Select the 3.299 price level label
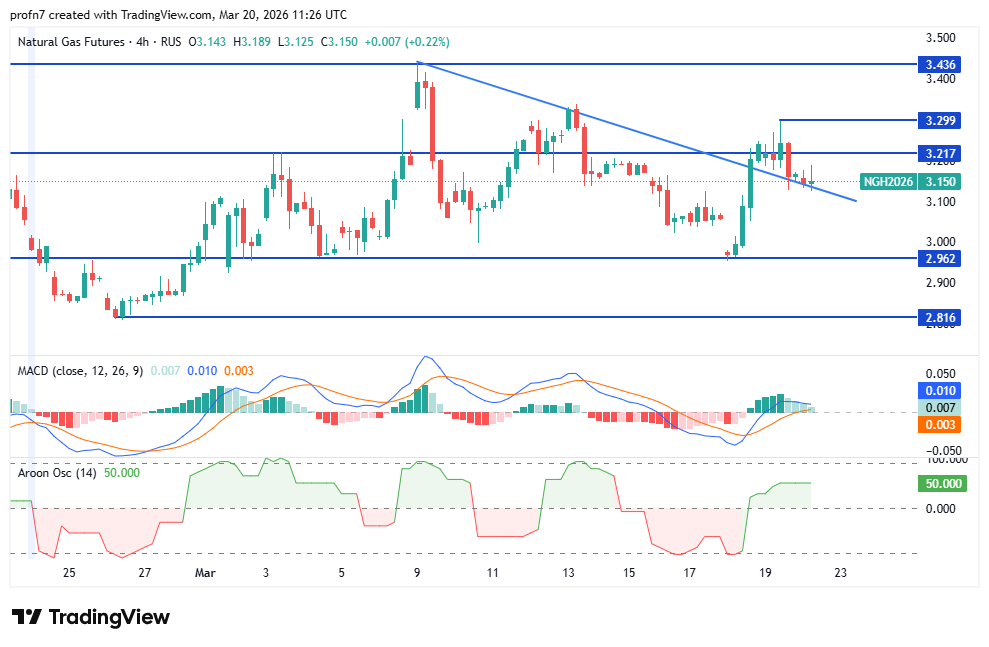Viewport: 989px width, 647px height. tap(942, 120)
